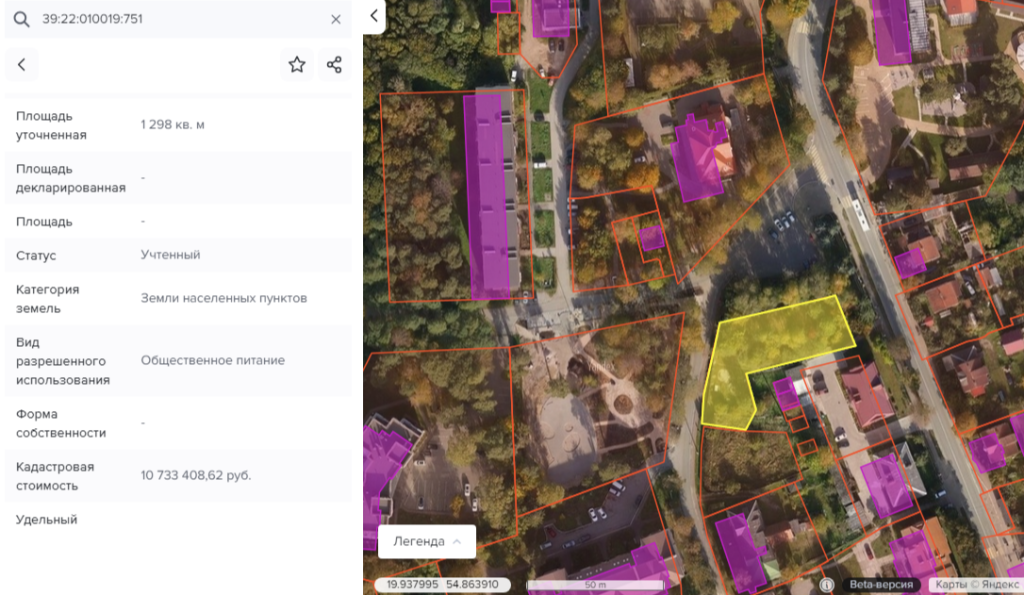
Task: Click the Кадастровая стоимость label
Action: (55, 476)
